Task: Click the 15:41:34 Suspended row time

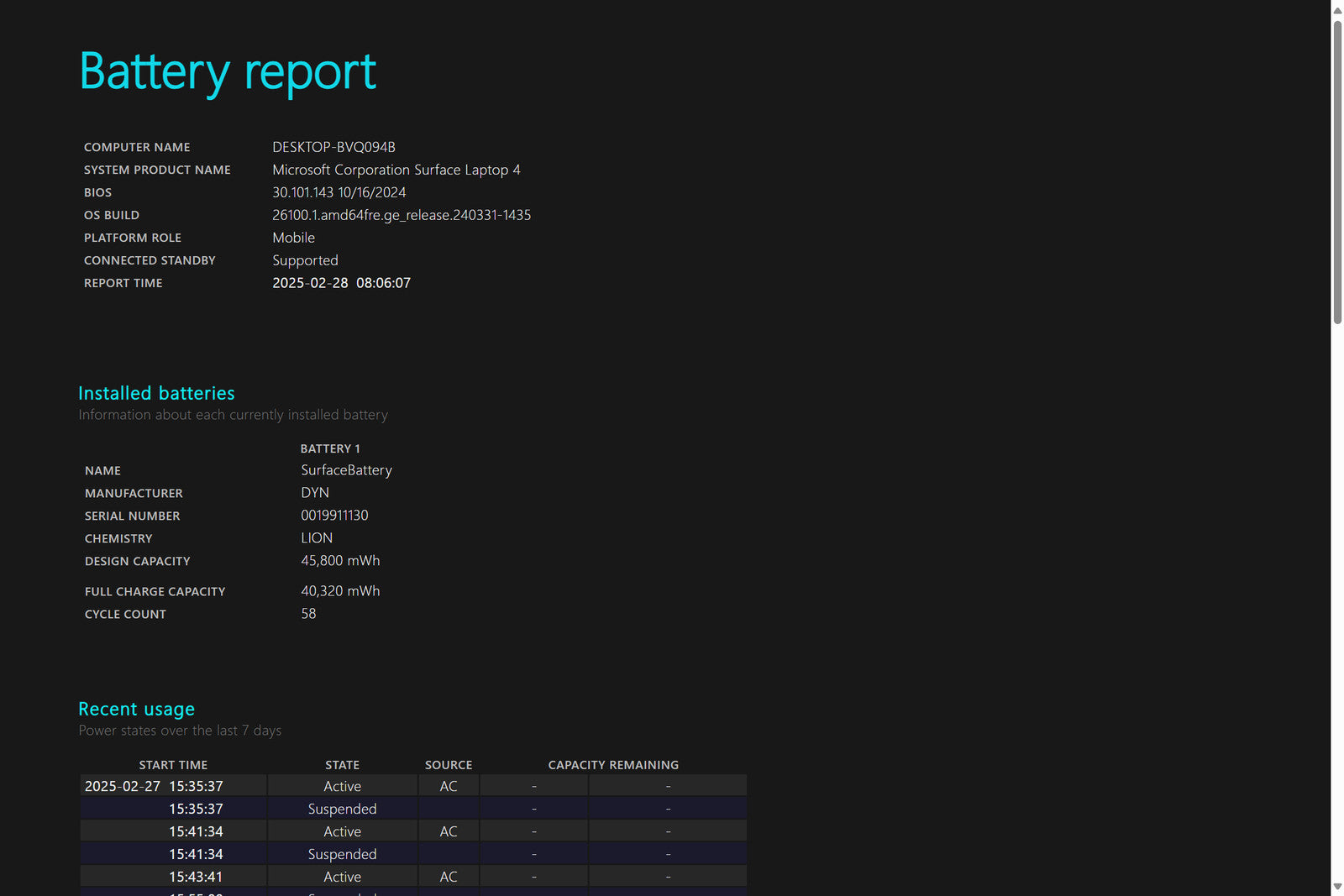Action: (x=196, y=854)
